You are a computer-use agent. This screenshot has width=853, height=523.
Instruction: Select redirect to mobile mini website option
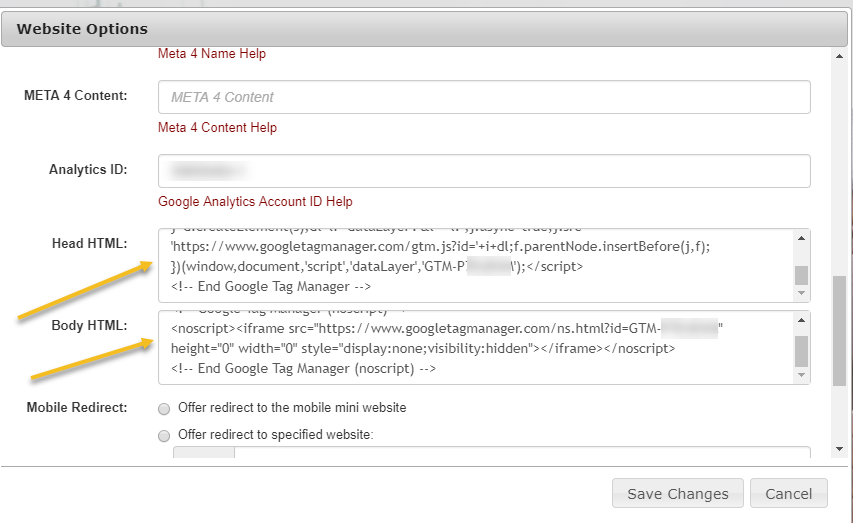click(x=164, y=409)
